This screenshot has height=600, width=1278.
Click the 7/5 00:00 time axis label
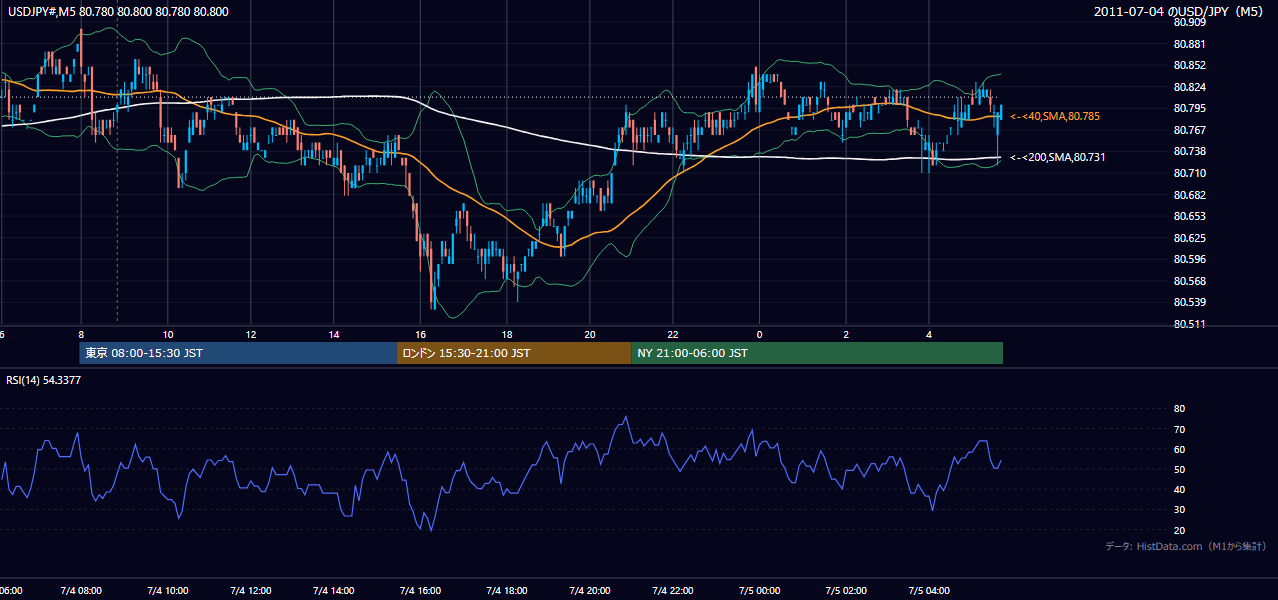click(x=759, y=591)
